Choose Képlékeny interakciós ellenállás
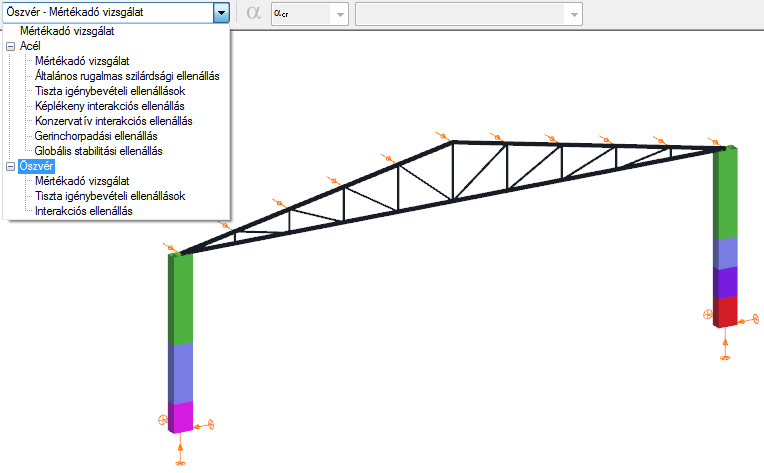The image size is (764, 473). (x=110, y=106)
